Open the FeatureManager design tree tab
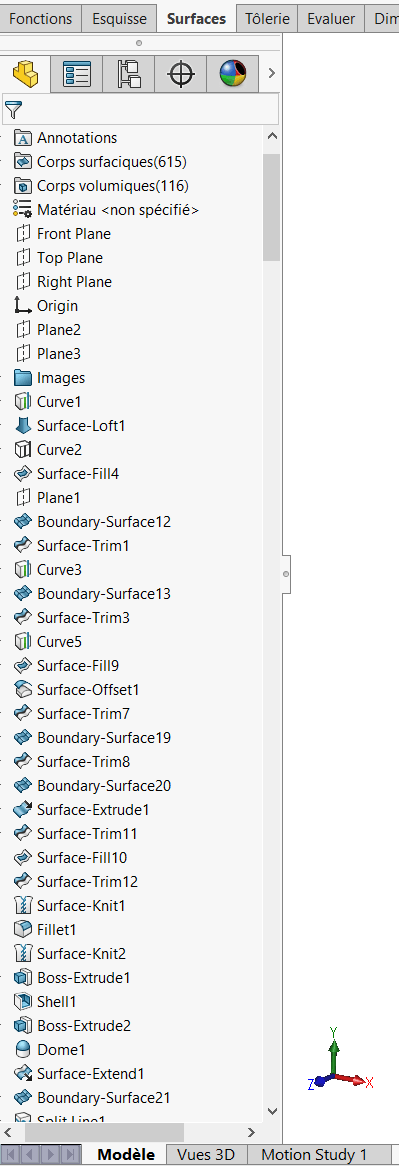Viewport: 399px width, 1166px height. (x=25, y=74)
